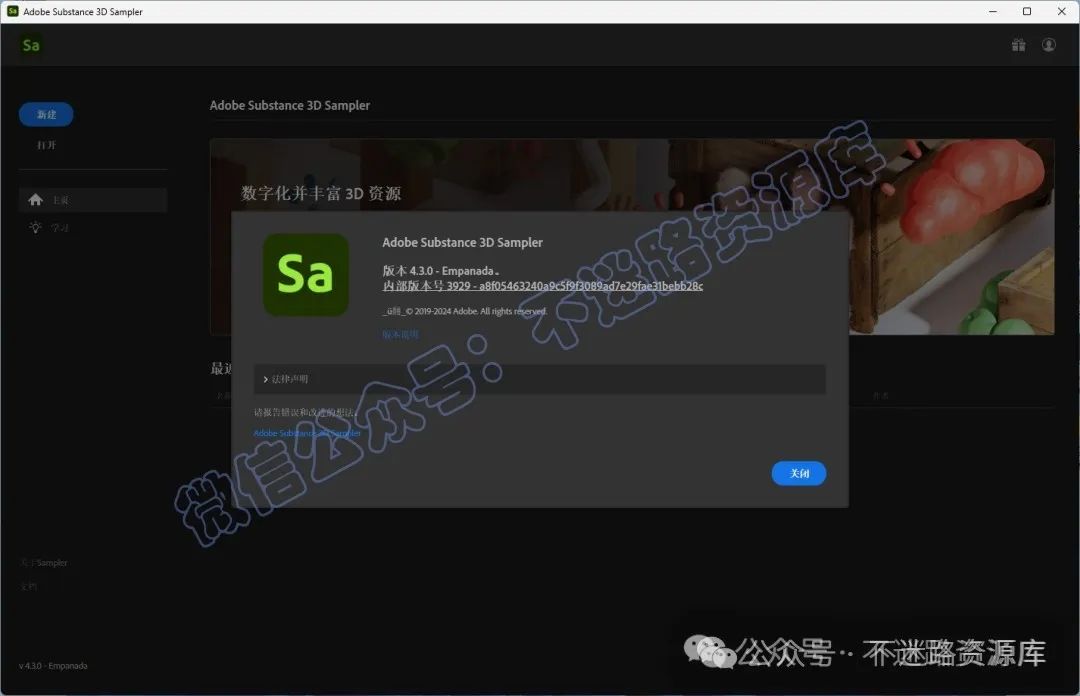Click the About Sampler link in the sidebar
The image size is (1080, 696).
44,563
